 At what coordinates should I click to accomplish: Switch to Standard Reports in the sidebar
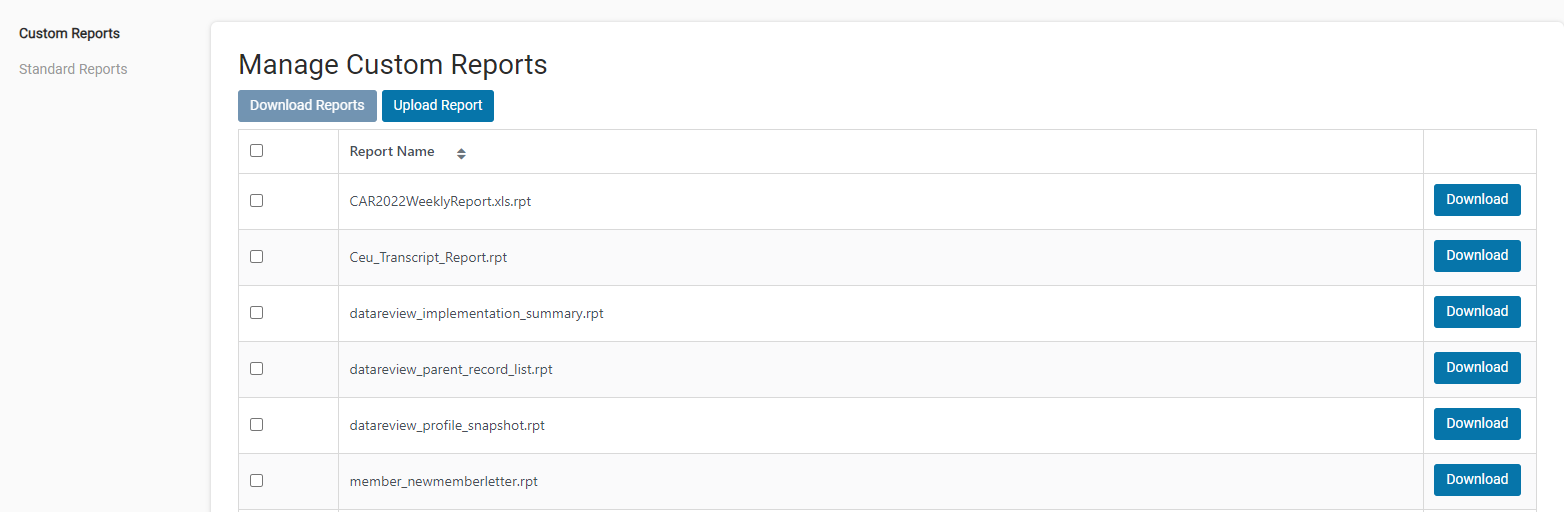point(73,69)
